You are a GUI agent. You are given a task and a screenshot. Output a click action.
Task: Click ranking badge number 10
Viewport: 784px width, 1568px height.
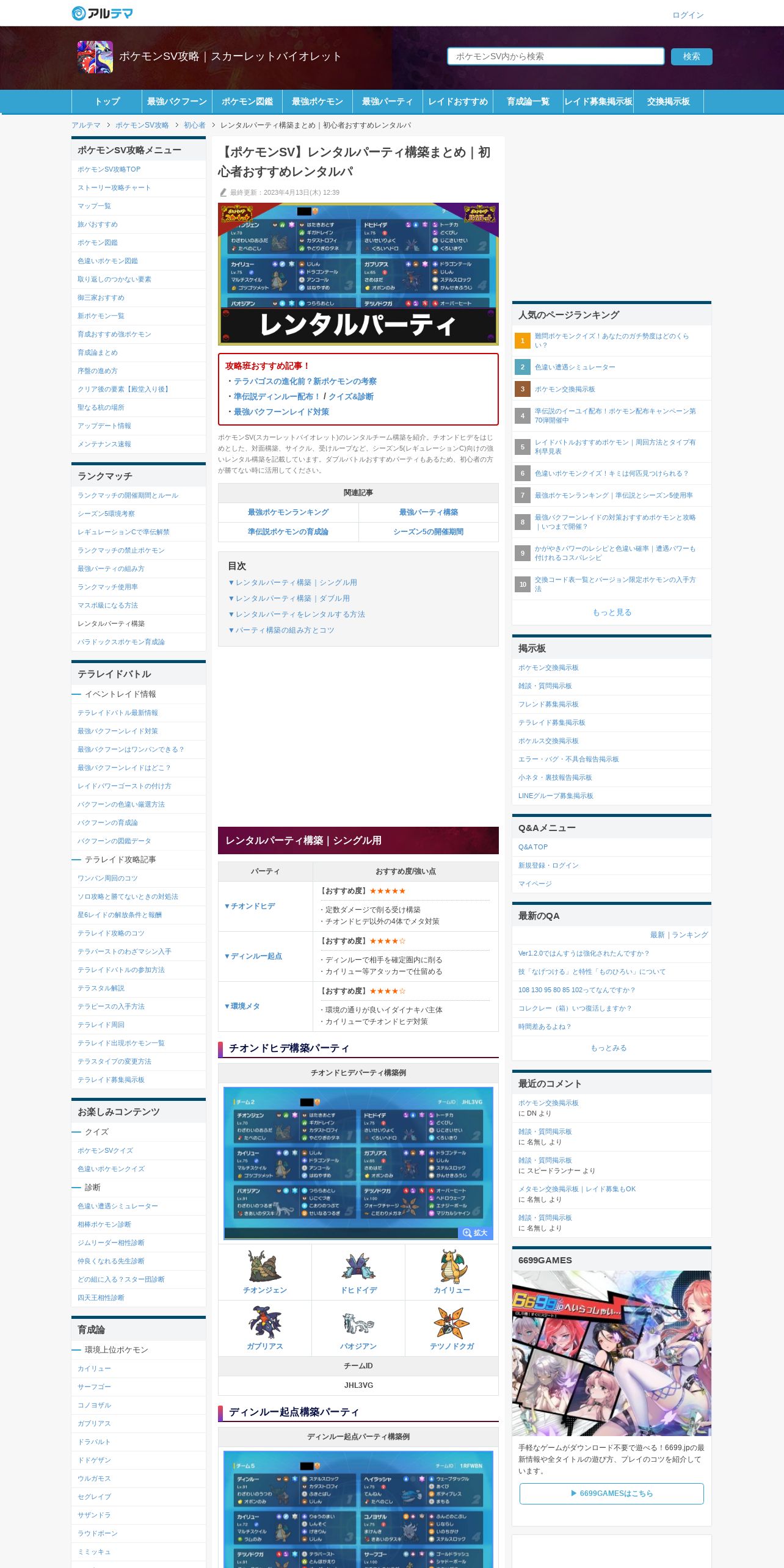[522, 584]
